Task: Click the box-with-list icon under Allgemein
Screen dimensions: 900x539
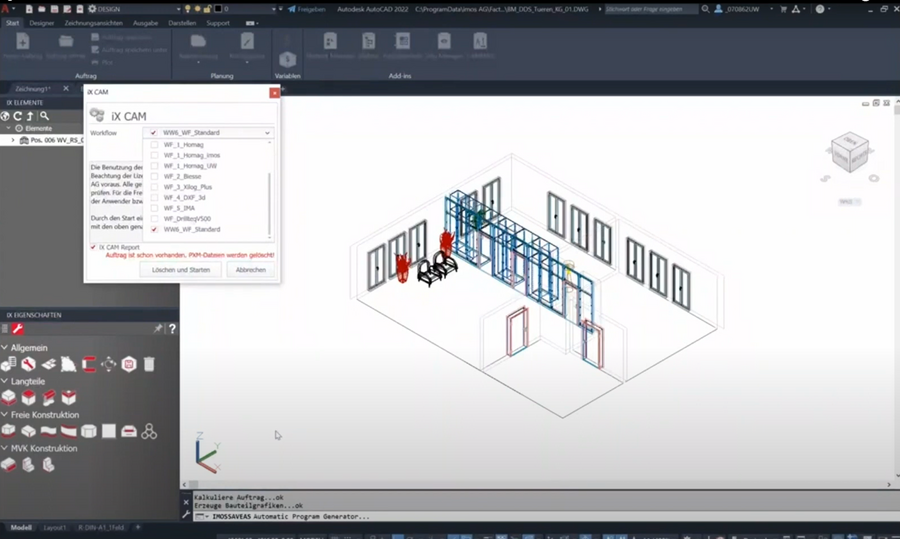Action: pos(9,364)
